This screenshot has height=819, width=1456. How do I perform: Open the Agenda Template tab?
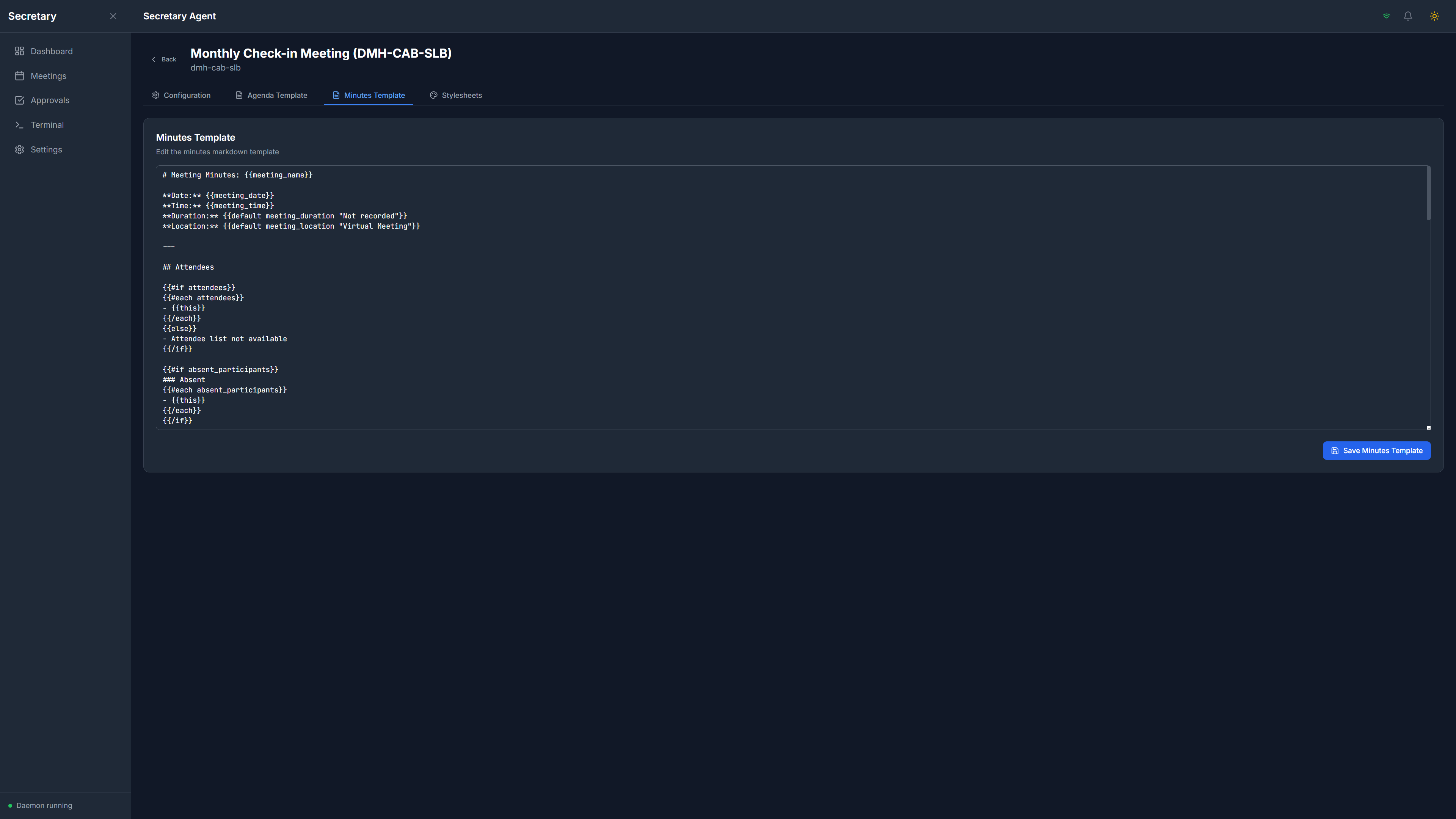point(271,95)
